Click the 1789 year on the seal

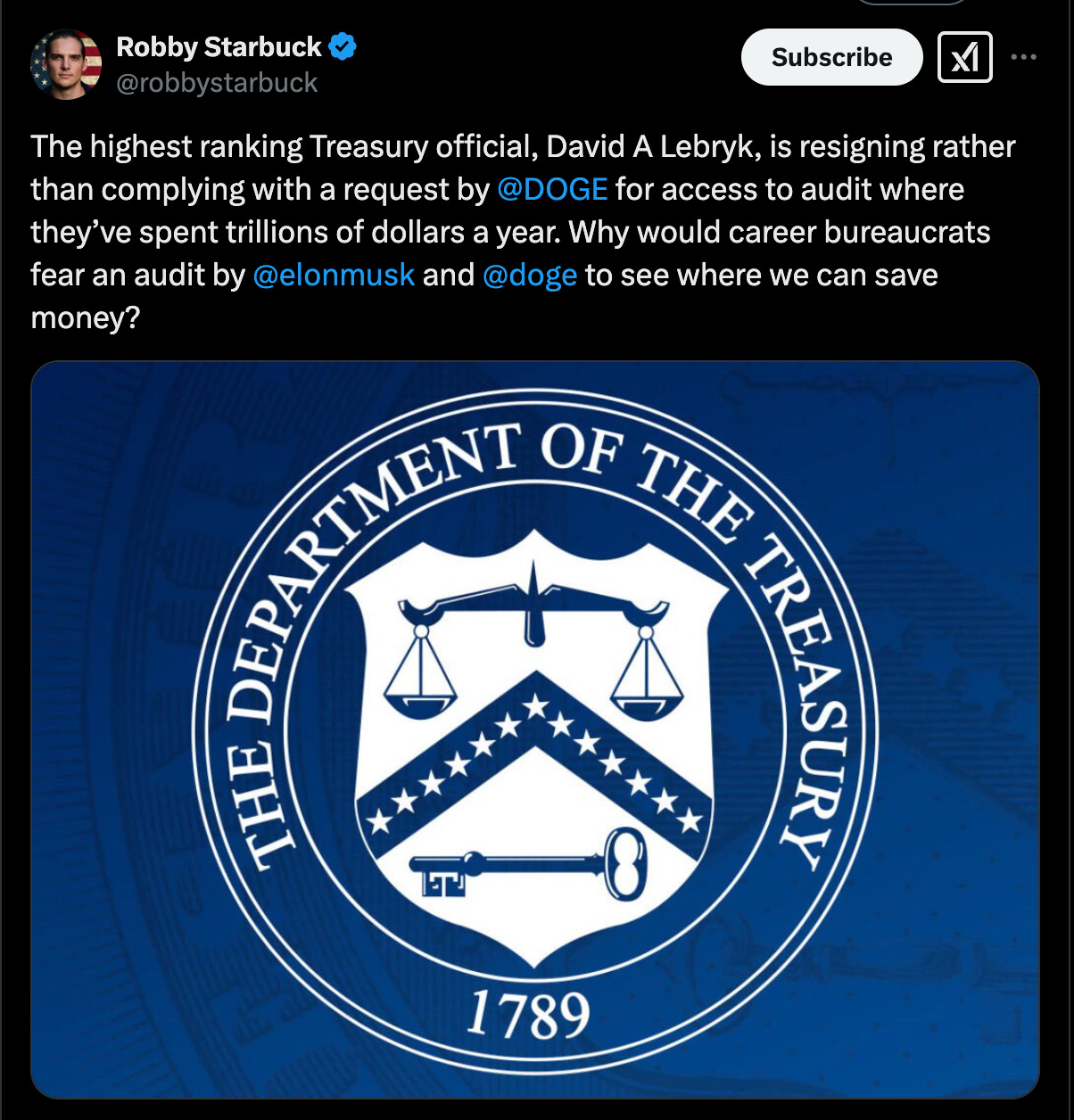[528, 1014]
